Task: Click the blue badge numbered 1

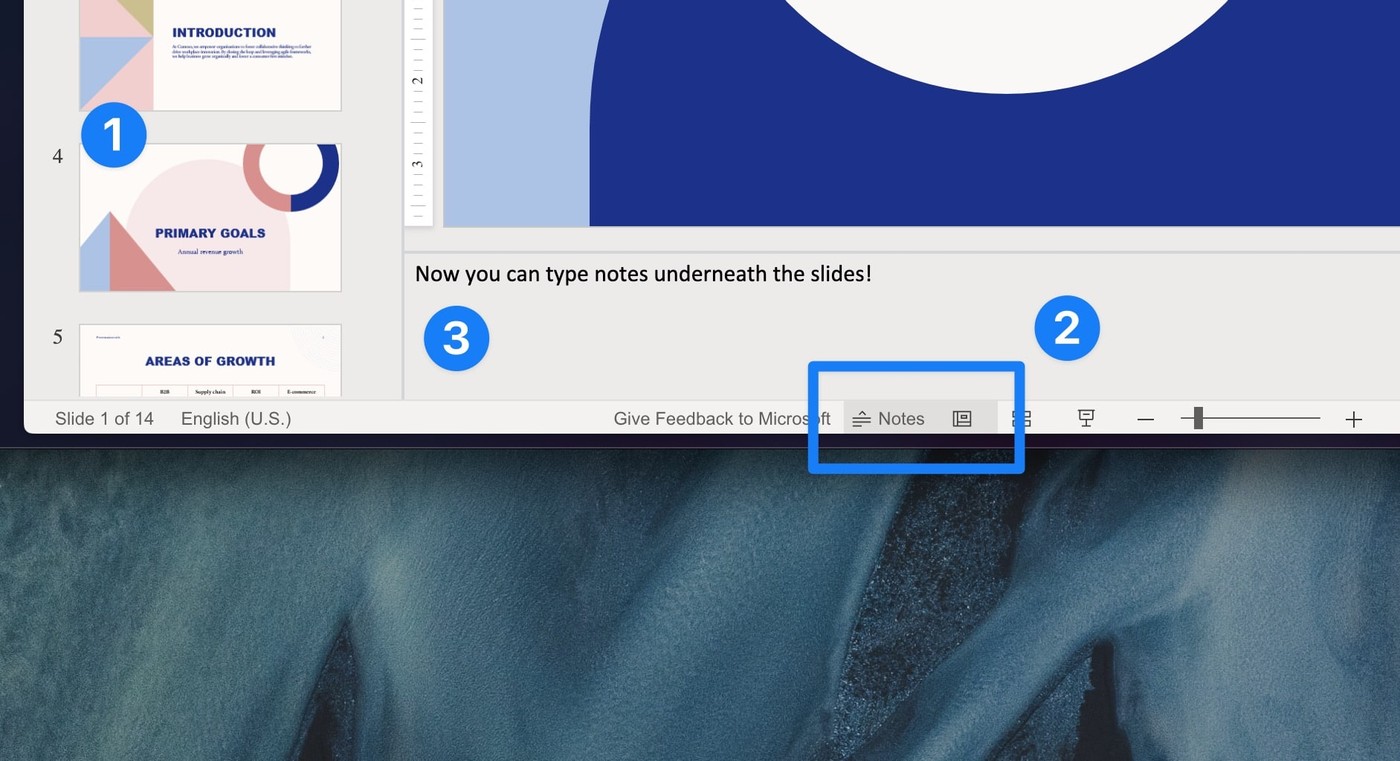Action: 114,134
